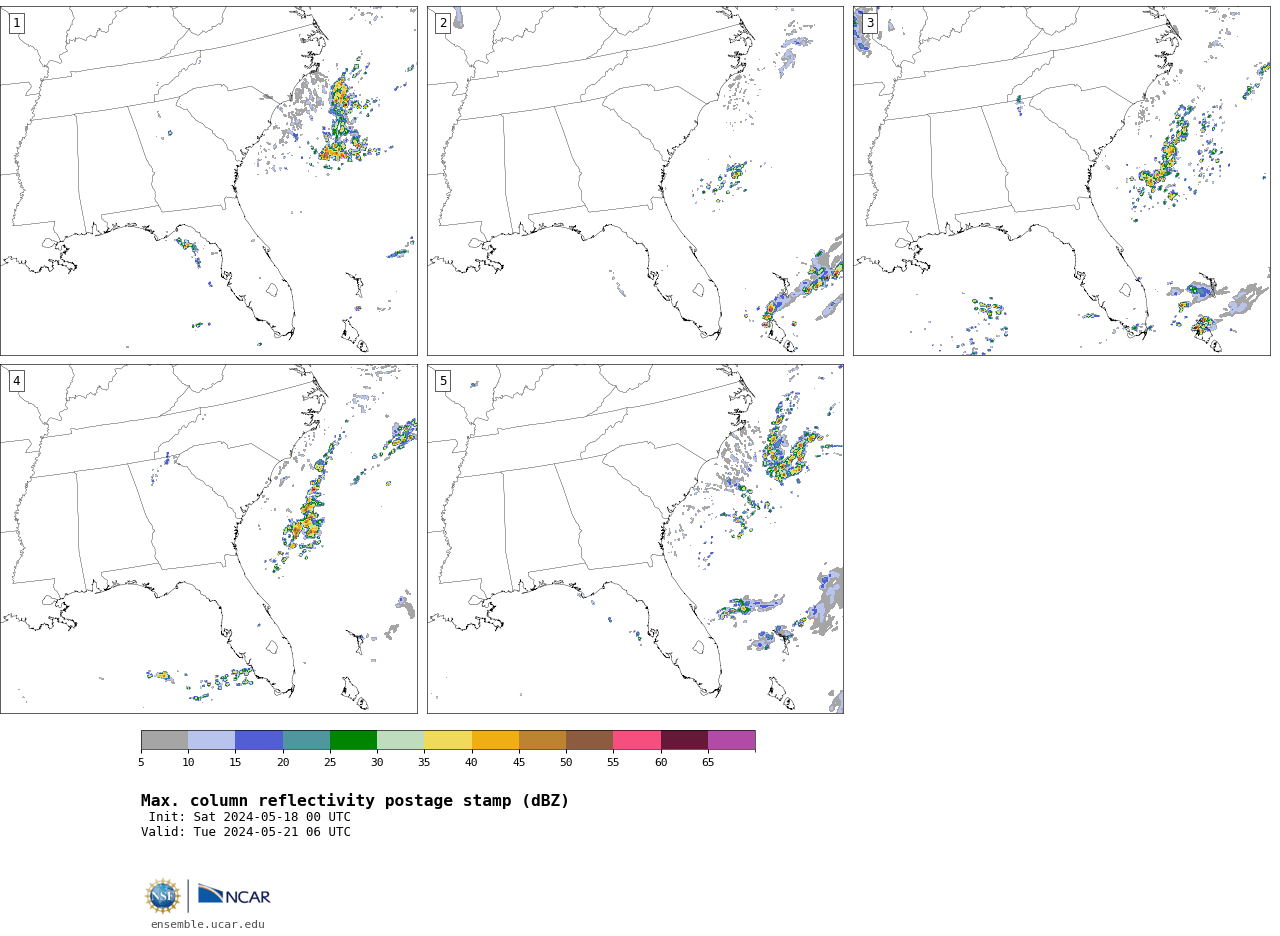This screenshot has height=936, width=1280.
Task: Click the member number 2 label box
Action: [x=443, y=23]
